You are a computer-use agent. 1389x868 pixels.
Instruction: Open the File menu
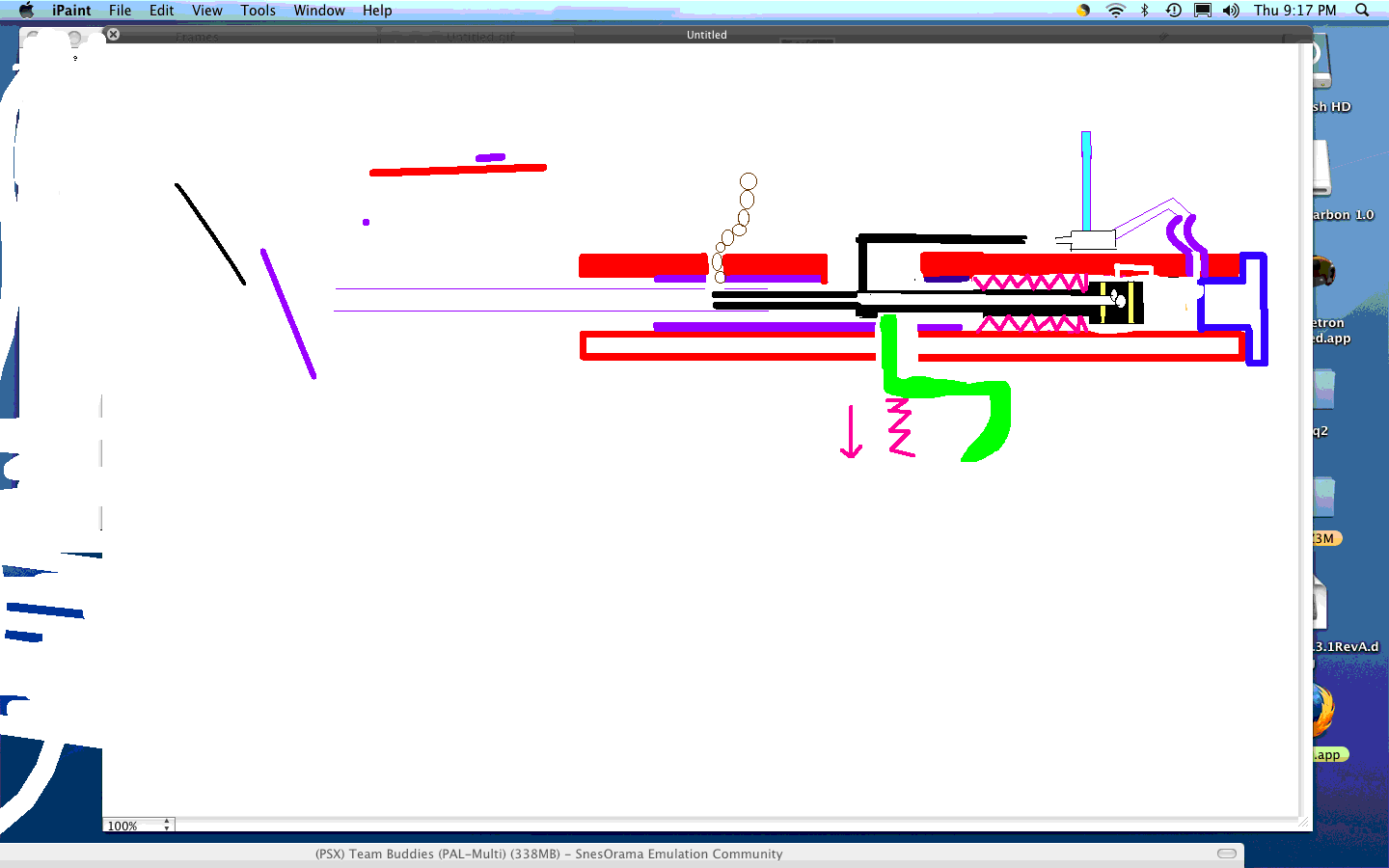click(x=120, y=11)
